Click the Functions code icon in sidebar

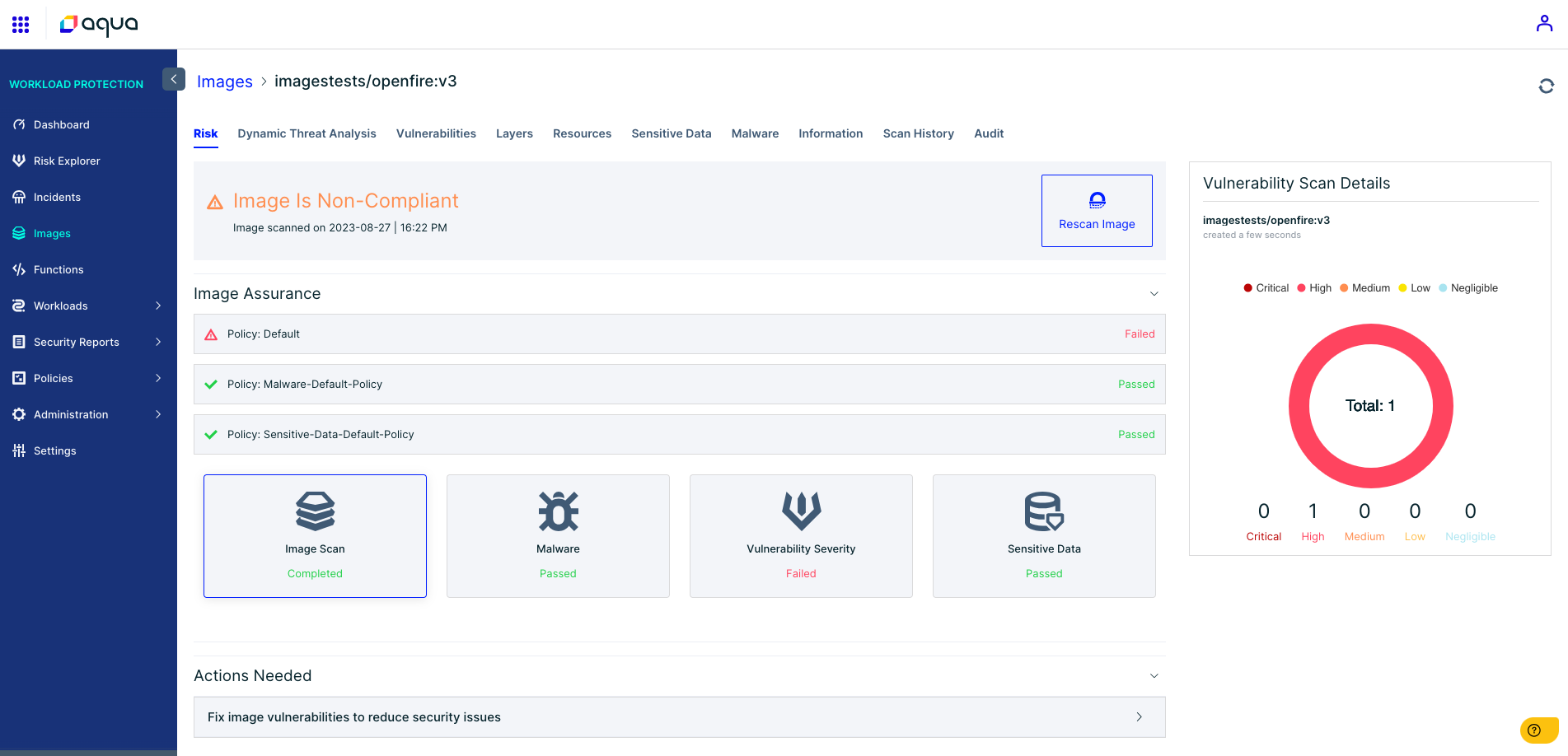(19, 269)
